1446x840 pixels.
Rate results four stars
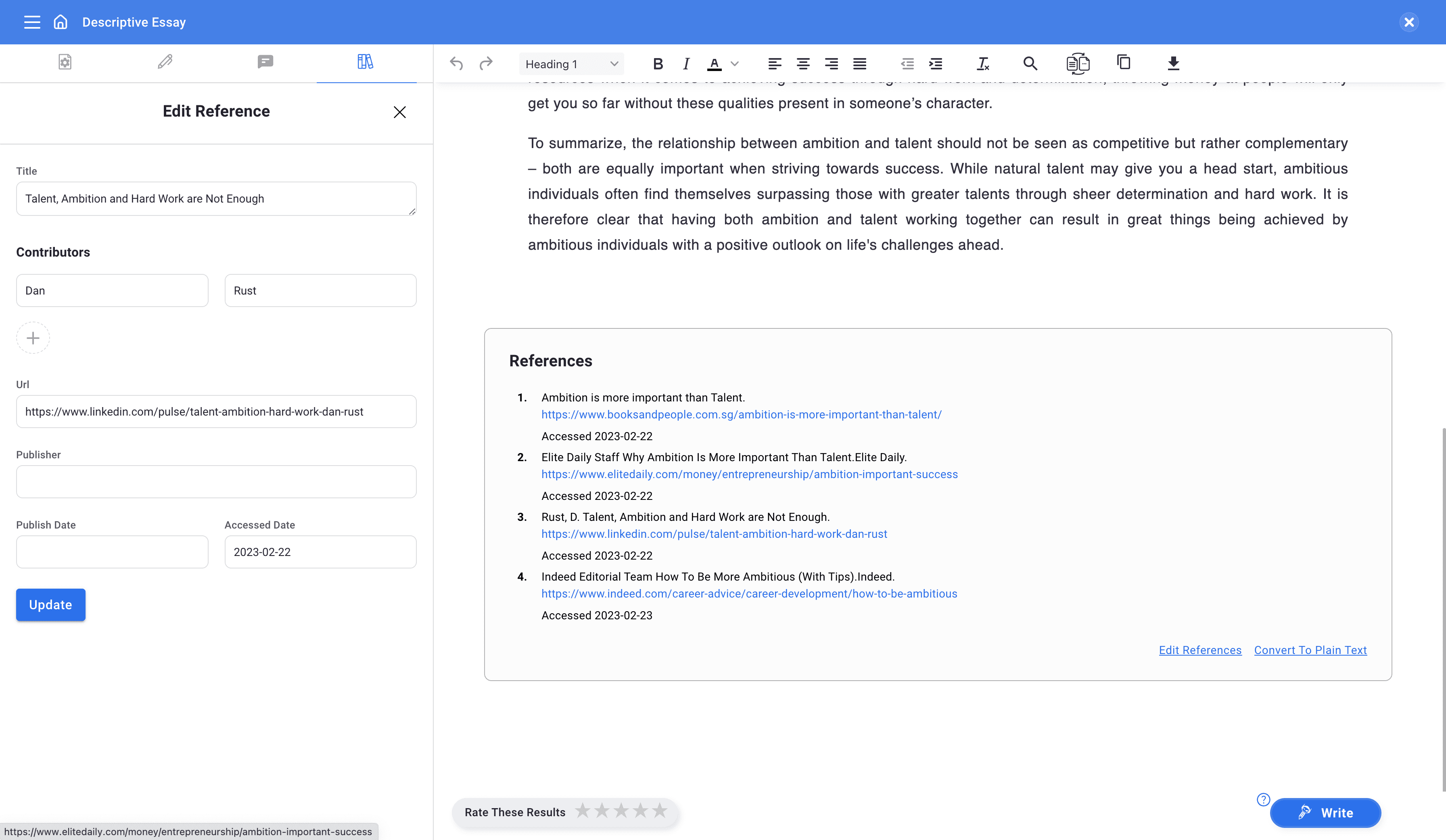click(640, 811)
